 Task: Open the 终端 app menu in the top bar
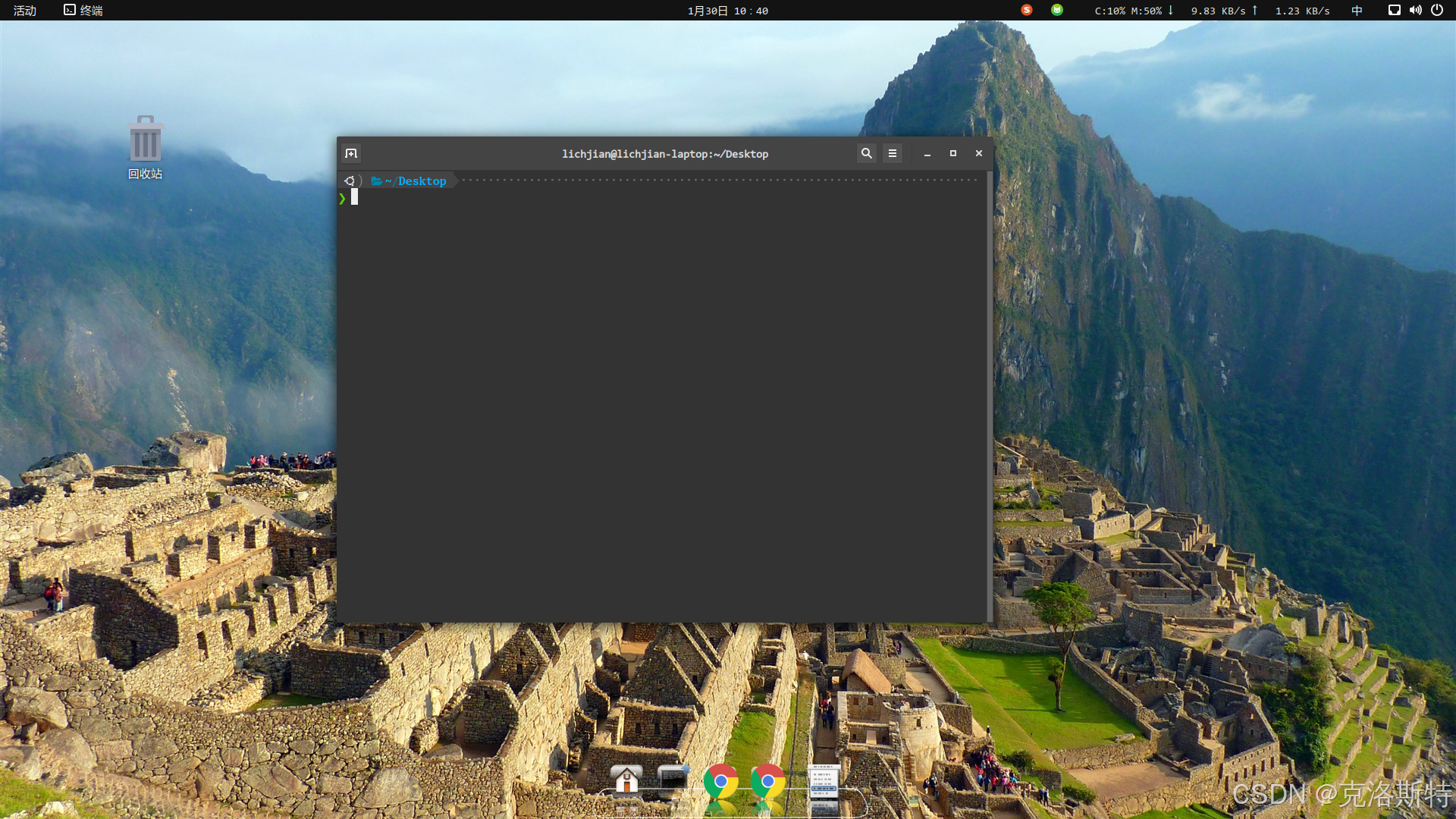click(x=83, y=11)
